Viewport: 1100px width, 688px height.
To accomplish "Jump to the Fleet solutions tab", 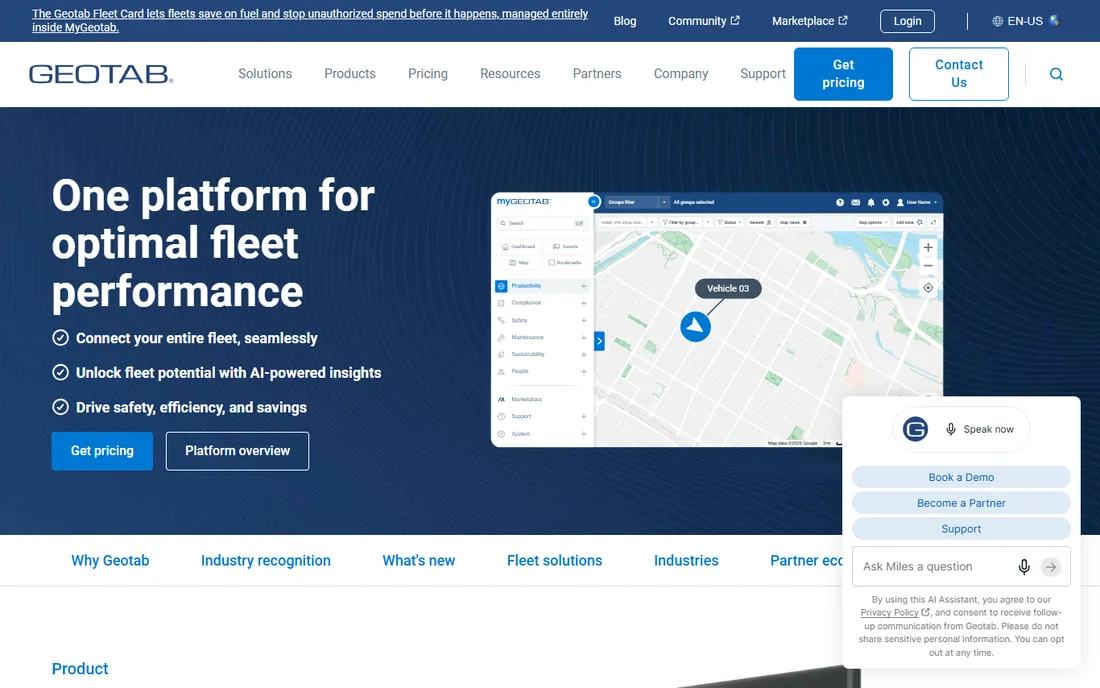I will pos(554,560).
